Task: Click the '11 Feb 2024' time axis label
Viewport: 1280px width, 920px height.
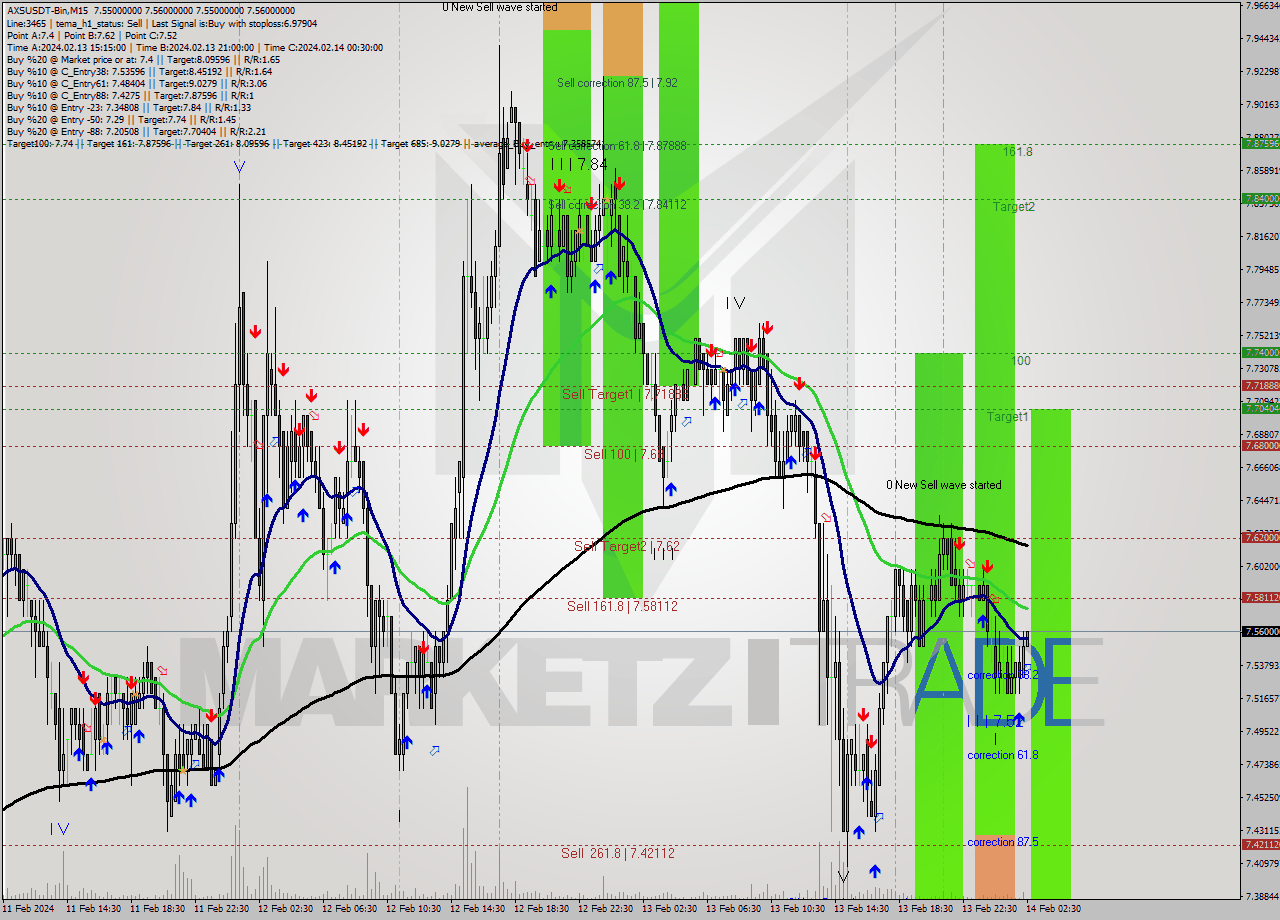Action: tap(27, 909)
